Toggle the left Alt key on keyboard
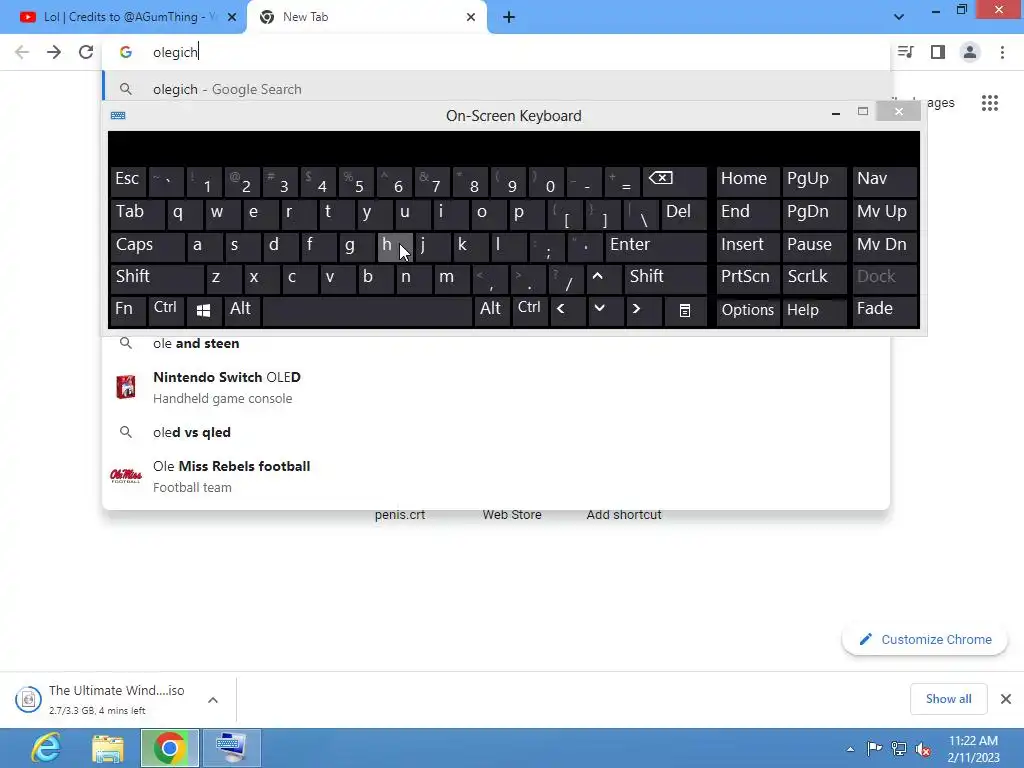Viewport: 1024px width, 768px height. (x=242, y=310)
